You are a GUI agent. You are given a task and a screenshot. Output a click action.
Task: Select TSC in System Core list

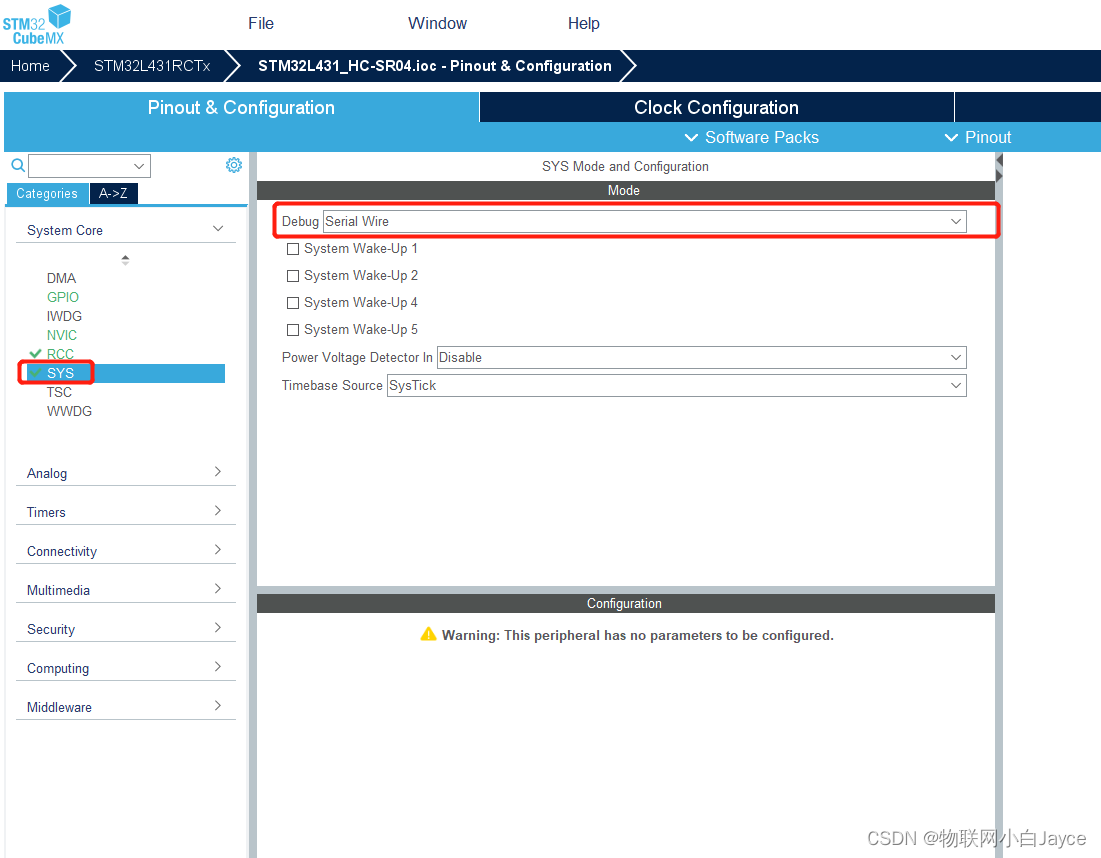pos(59,392)
